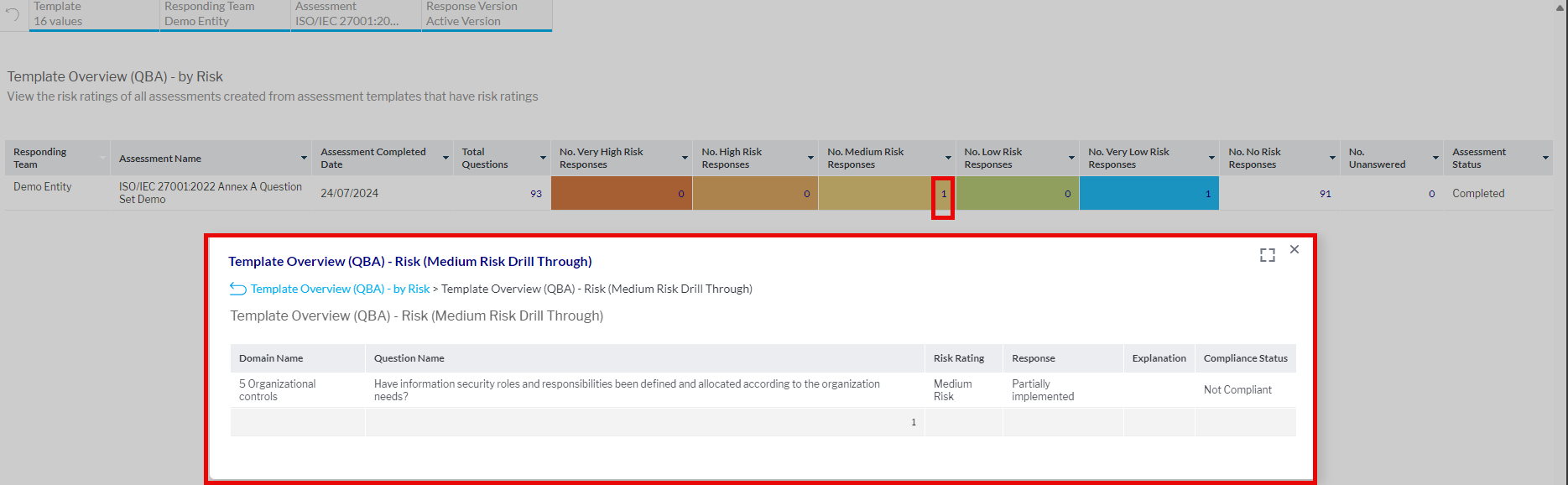Image resolution: width=1568 pixels, height=485 pixels.
Task: Click the Medium Risk count value 1
Action: [x=943, y=194]
